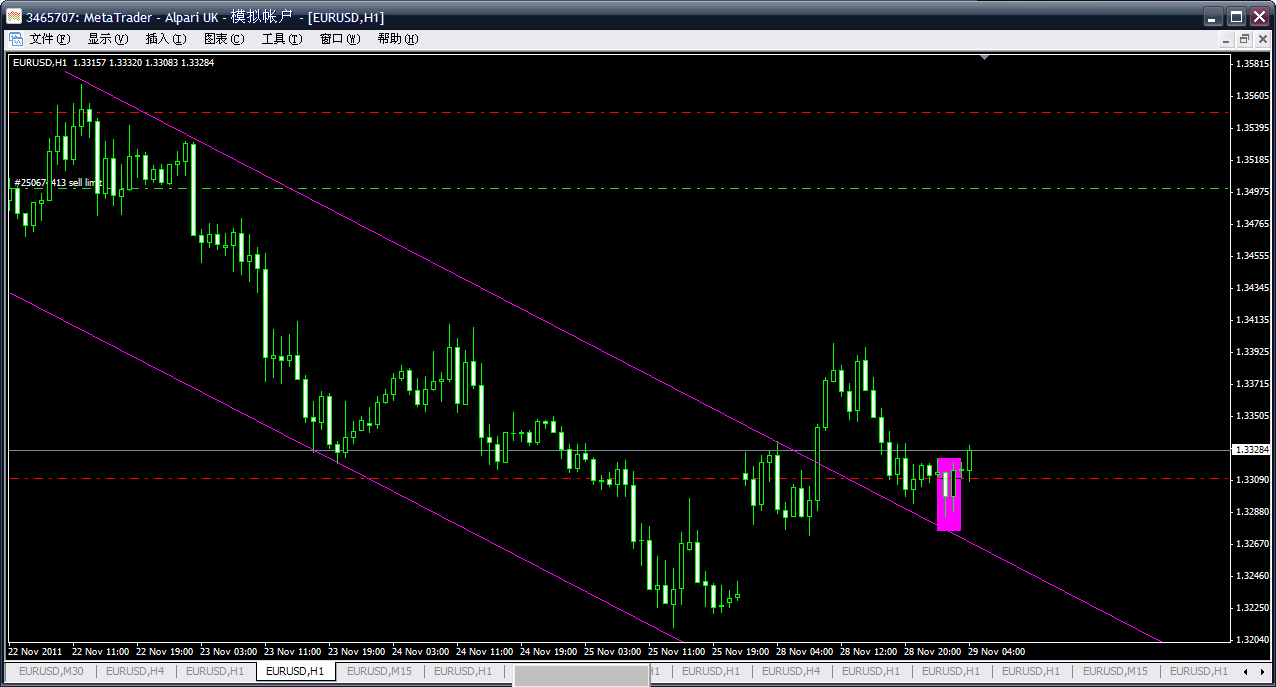Image resolution: width=1276 pixels, height=687 pixels.
Task: Click time axis label 22 Nov 2011
Action: click(33, 651)
